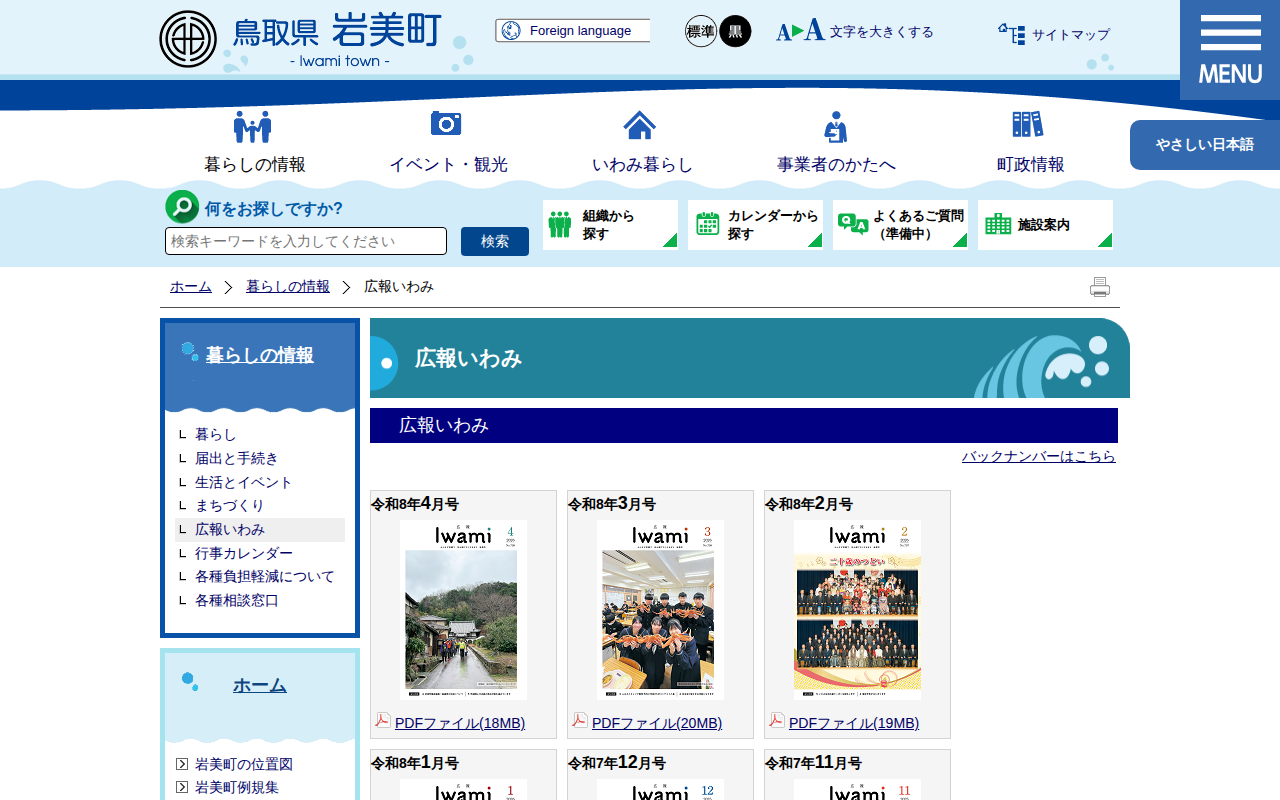Click the family icon above 暮らしの情報
Viewport: 1280px width, 800px height.
253,126
